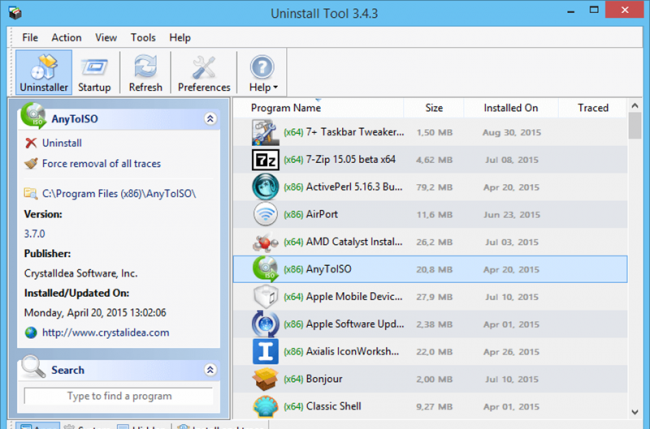The width and height of the screenshot is (650, 429).
Task: Click the scrollbar up arrow
Action: point(635,106)
